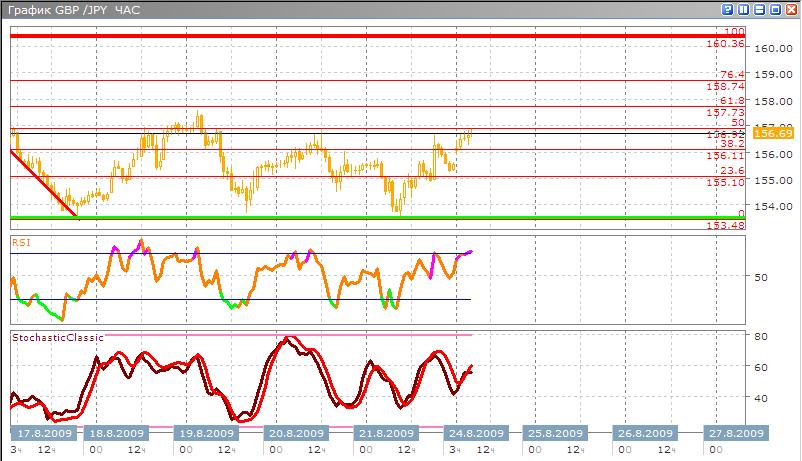Click the 27.8.2009 date marker
The image size is (802, 461).
tap(735, 433)
